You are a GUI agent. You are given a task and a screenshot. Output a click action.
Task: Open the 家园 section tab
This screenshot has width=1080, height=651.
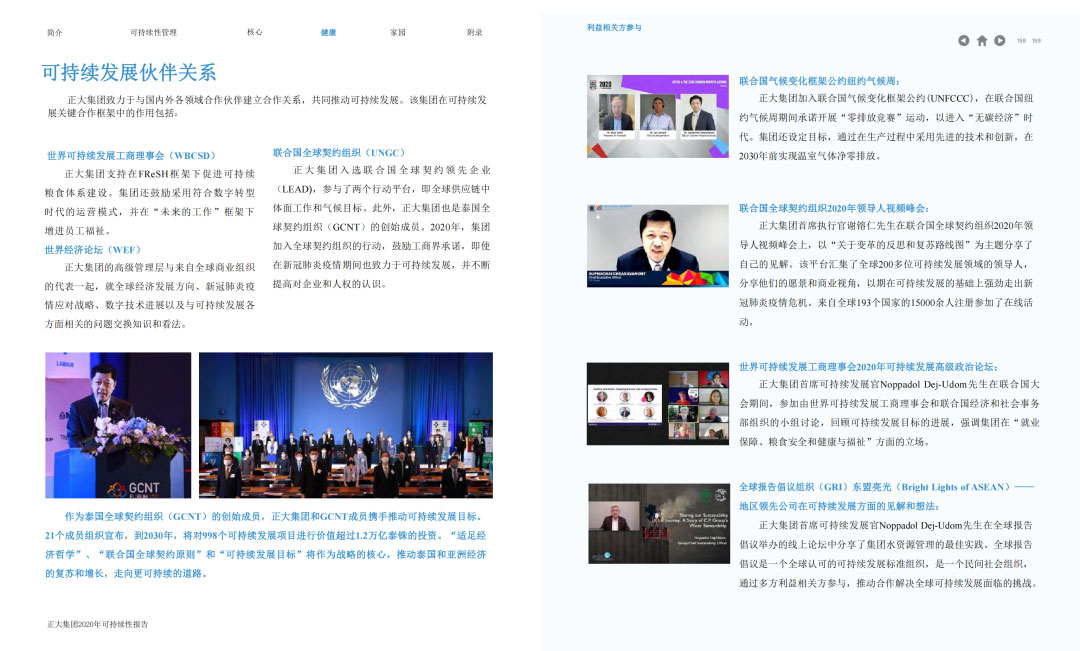point(398,32)
